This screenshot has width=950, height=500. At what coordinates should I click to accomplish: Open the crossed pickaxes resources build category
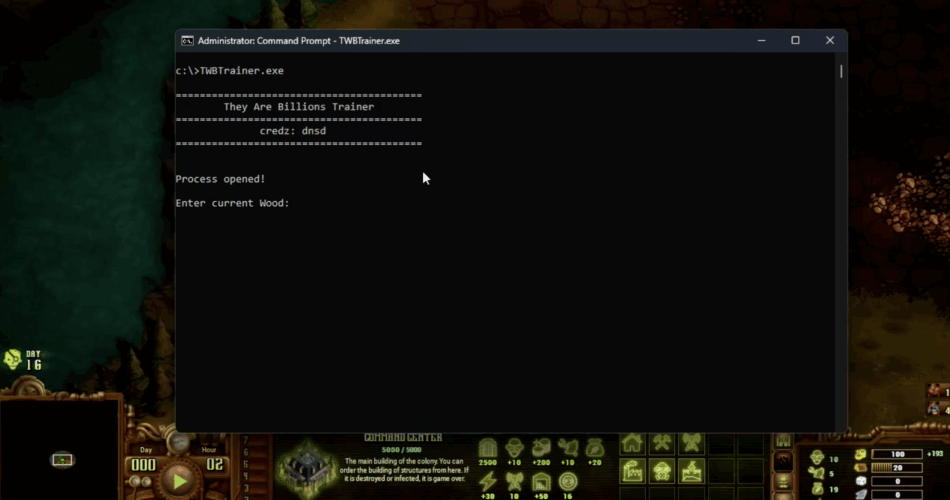point(662,444)
